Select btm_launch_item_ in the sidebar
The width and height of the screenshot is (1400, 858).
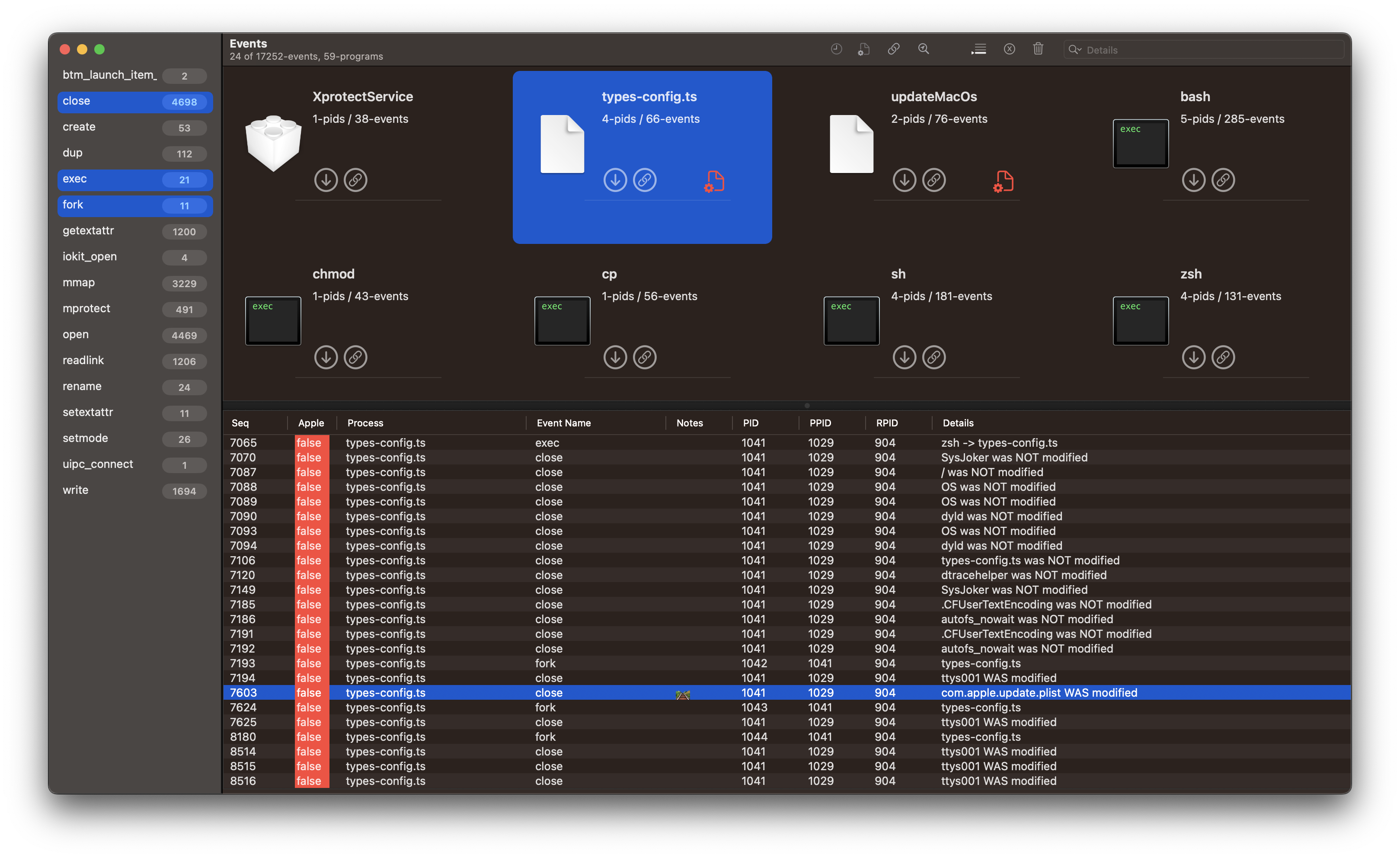(x=135, y=76)
